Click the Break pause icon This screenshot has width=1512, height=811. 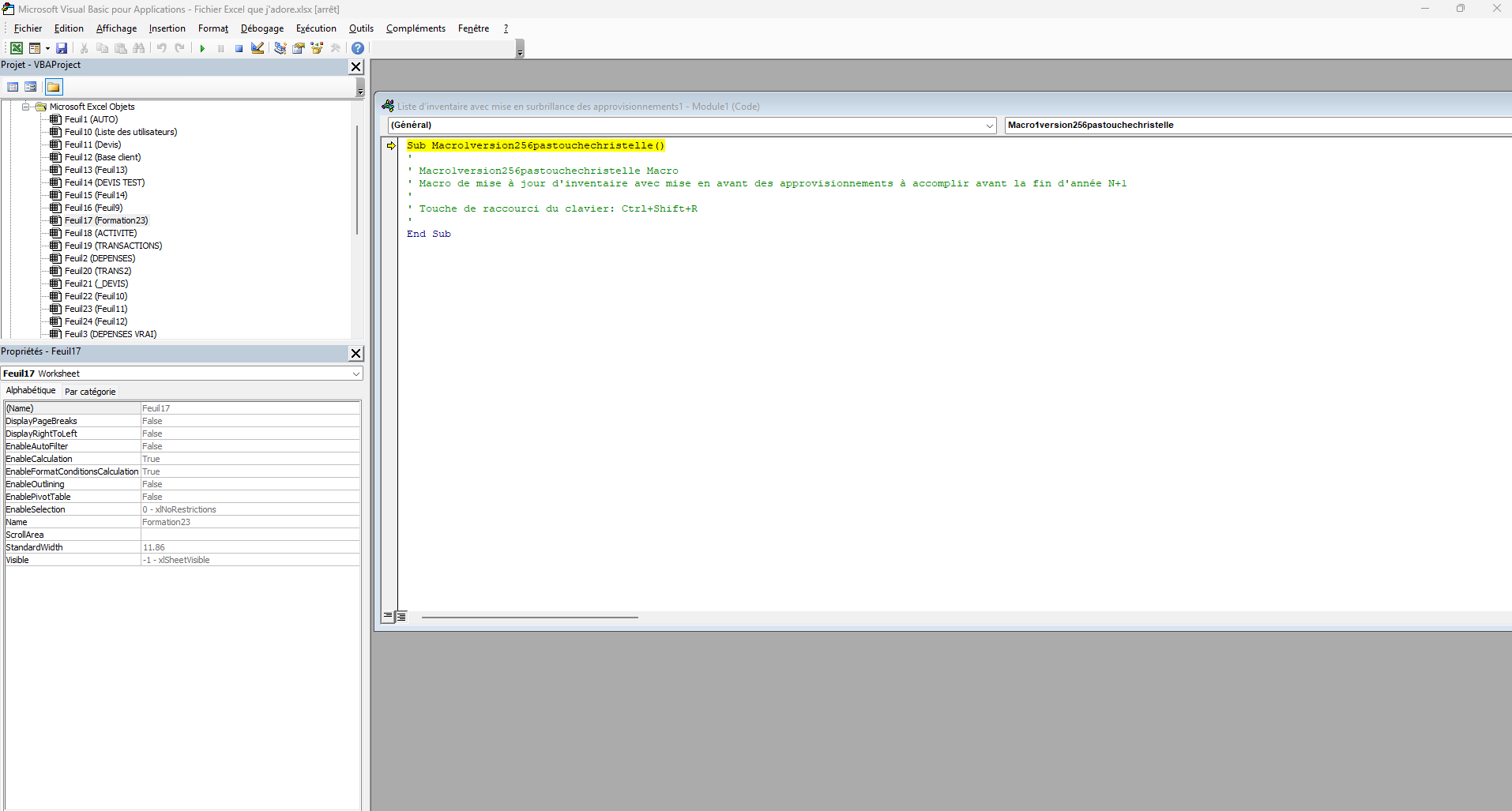click(x=220, y=47)
